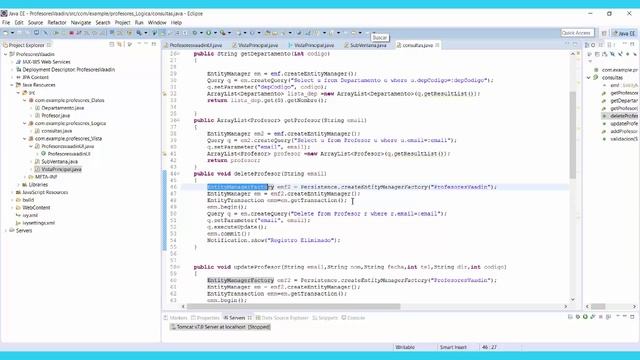The height and width of the screenshot is (360, 640).
Task: Open the Refactor menu
Action: click(x=57, y=22)
